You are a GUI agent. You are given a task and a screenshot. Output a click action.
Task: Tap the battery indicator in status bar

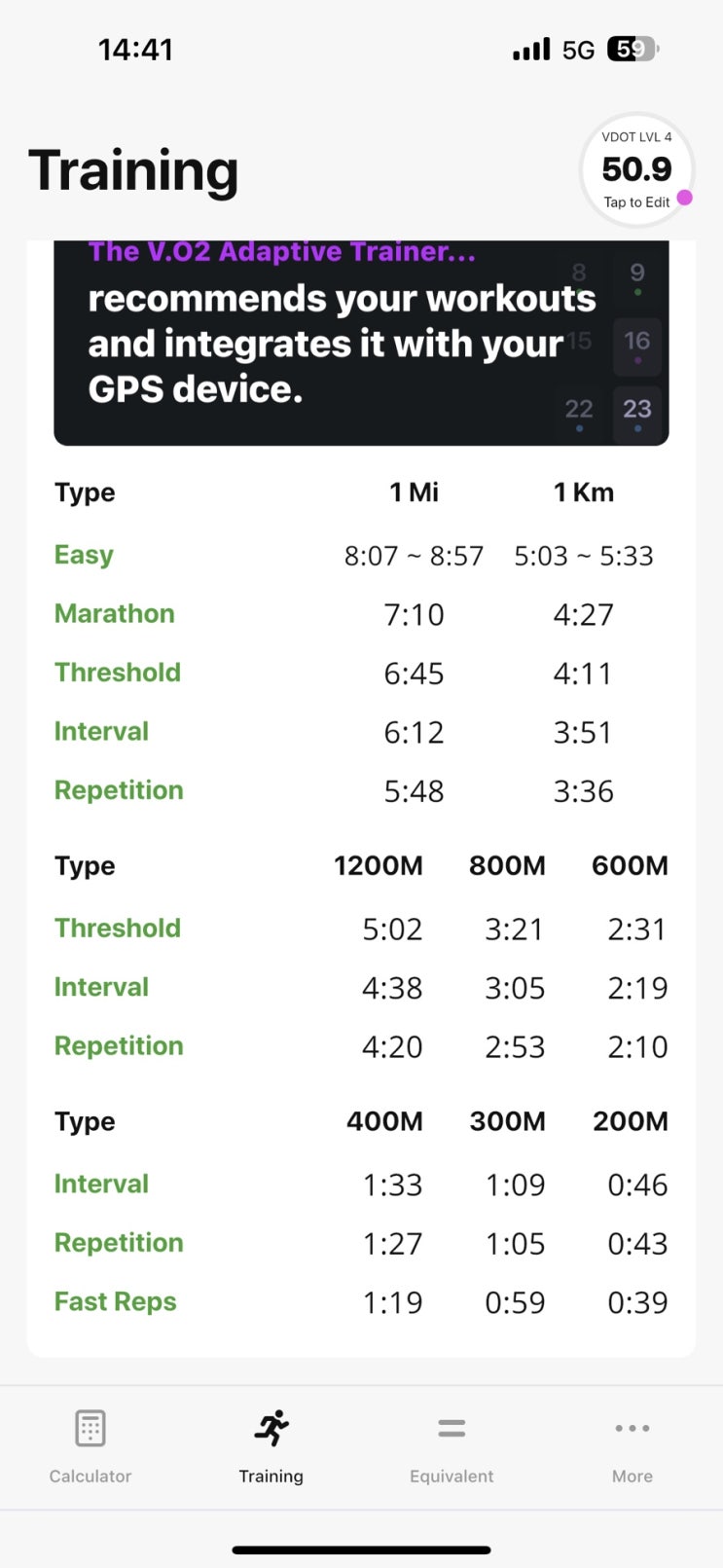coord(633,49)
